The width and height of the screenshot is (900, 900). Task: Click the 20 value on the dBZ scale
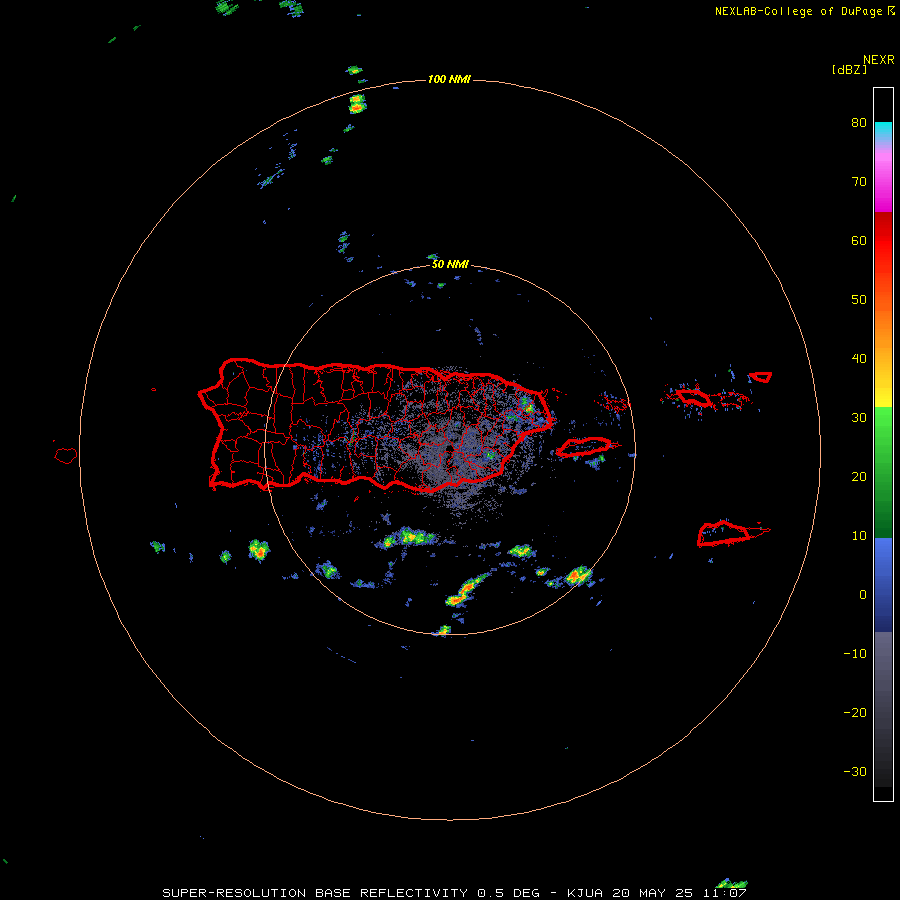pyautogui.click(x=859, y=476)
